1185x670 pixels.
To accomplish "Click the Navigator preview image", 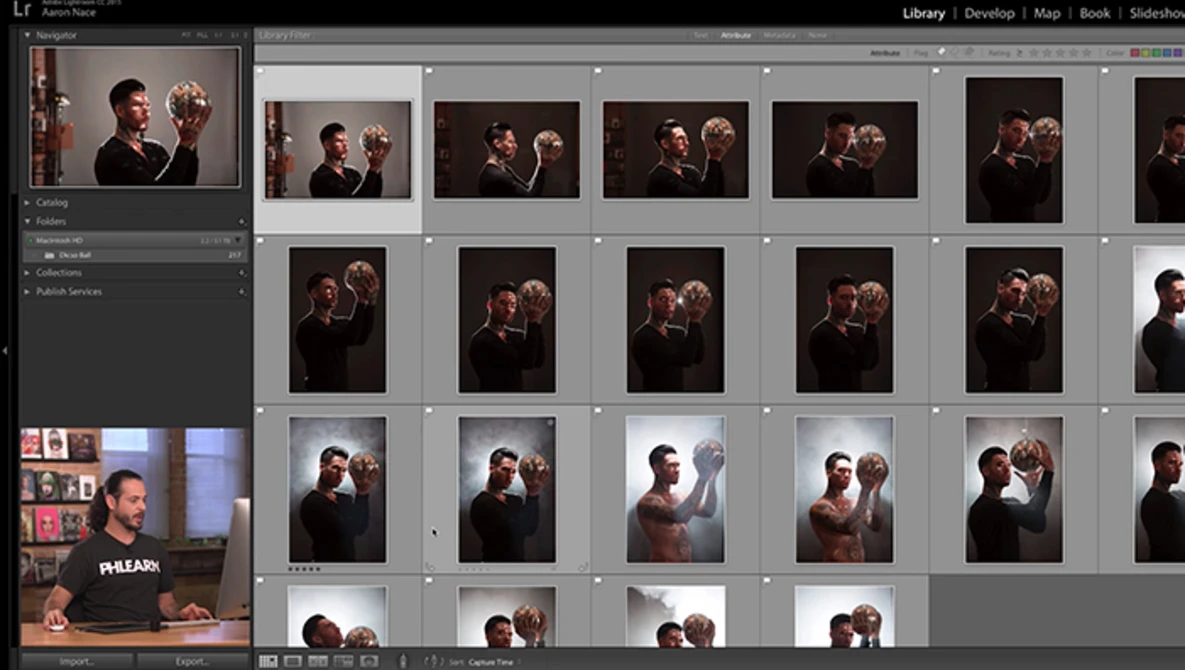I will coord(135,117).
